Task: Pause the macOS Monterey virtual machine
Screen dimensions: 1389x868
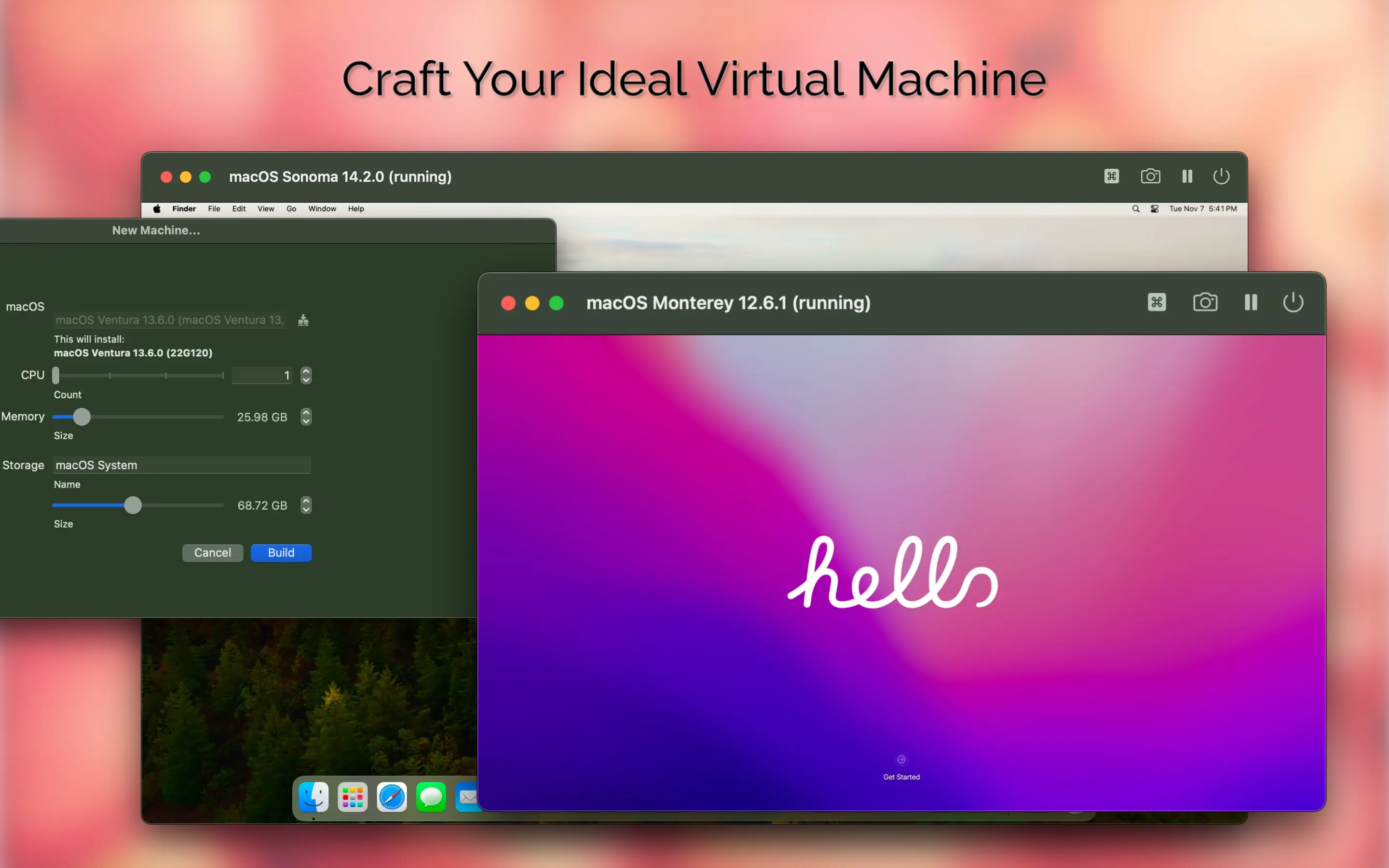Action: point(1251,302)
